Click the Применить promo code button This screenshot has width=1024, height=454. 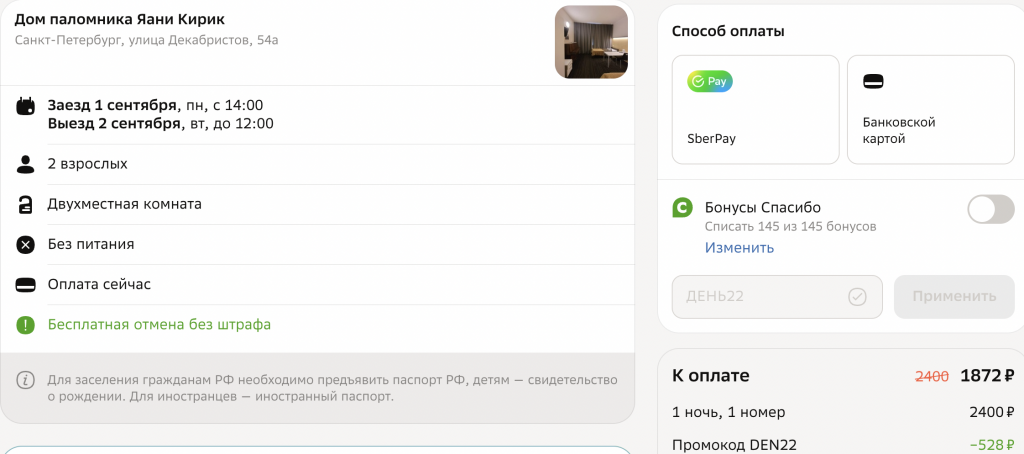[x=954, y=297]
